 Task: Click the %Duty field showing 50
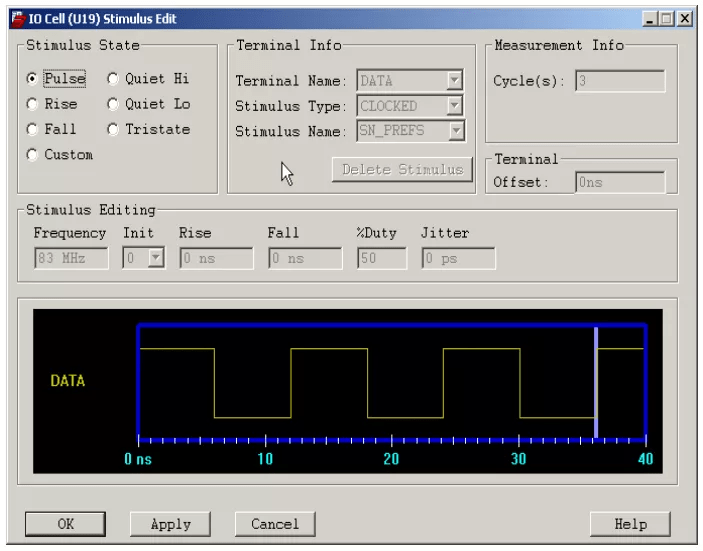[x=382, y=258]
